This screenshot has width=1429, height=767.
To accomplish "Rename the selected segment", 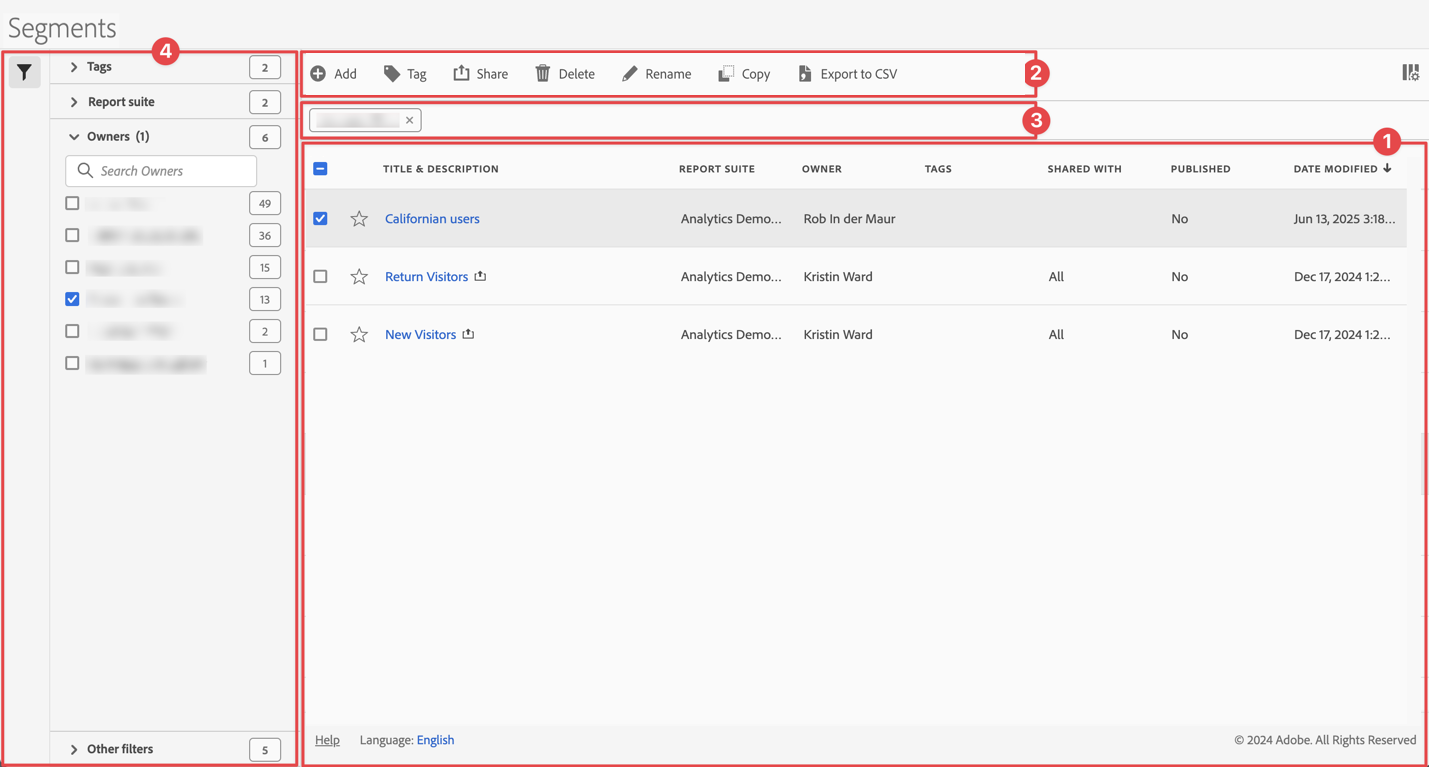I will pos(656,74).
